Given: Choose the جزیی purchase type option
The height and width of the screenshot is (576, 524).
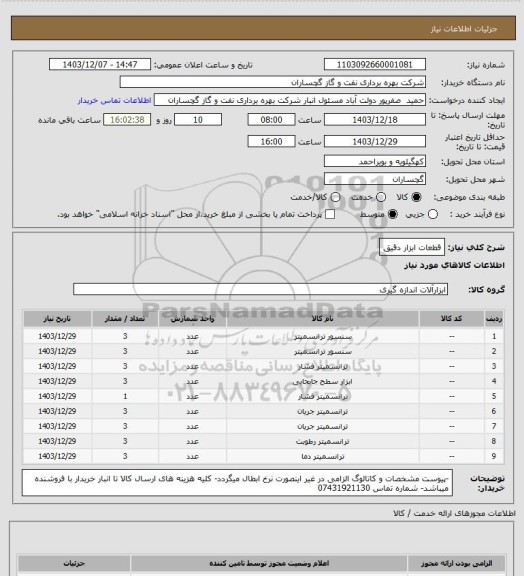Looking at the screenshot, I should point(433,214).
